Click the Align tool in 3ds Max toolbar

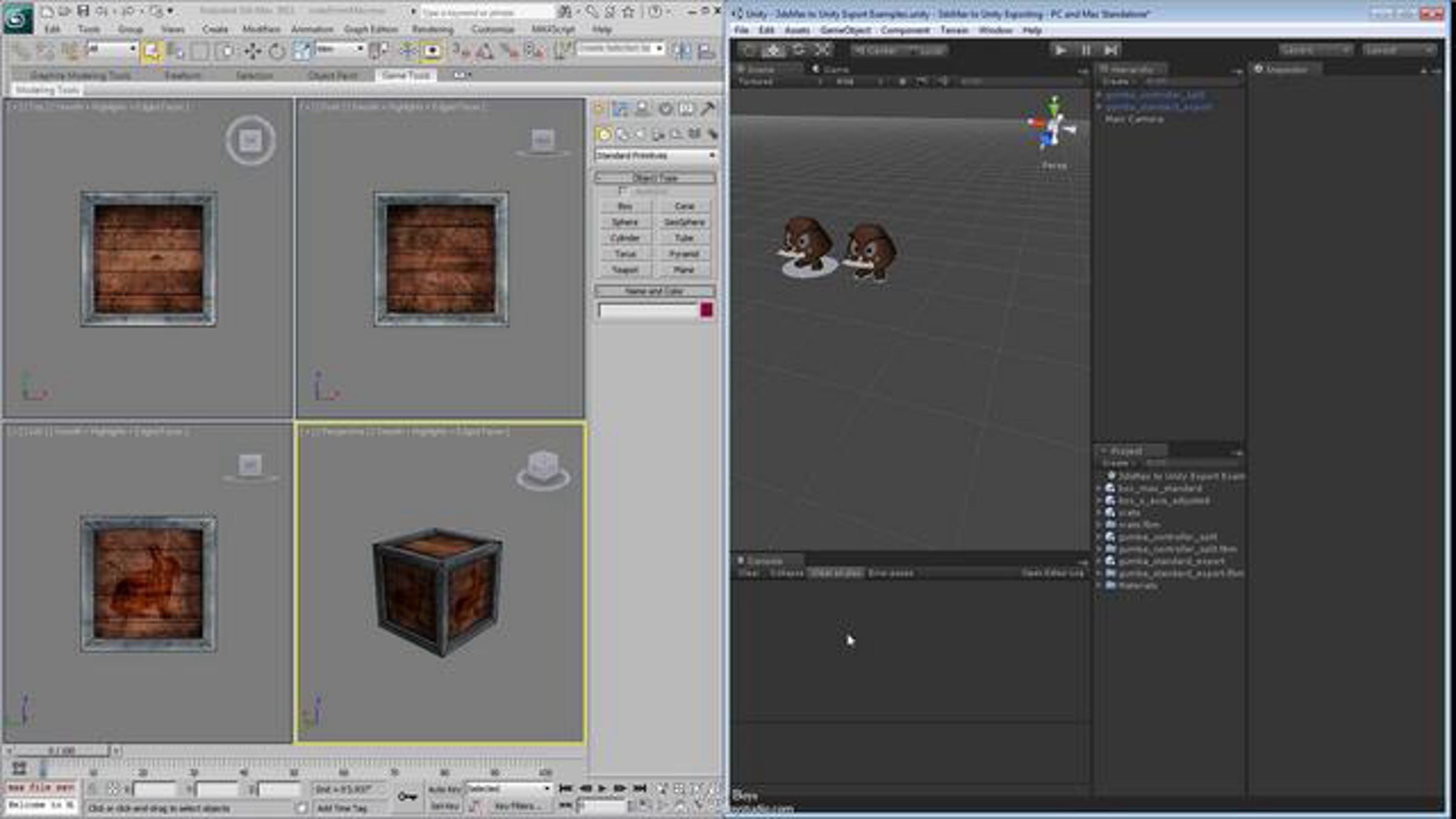pos(707,51)
